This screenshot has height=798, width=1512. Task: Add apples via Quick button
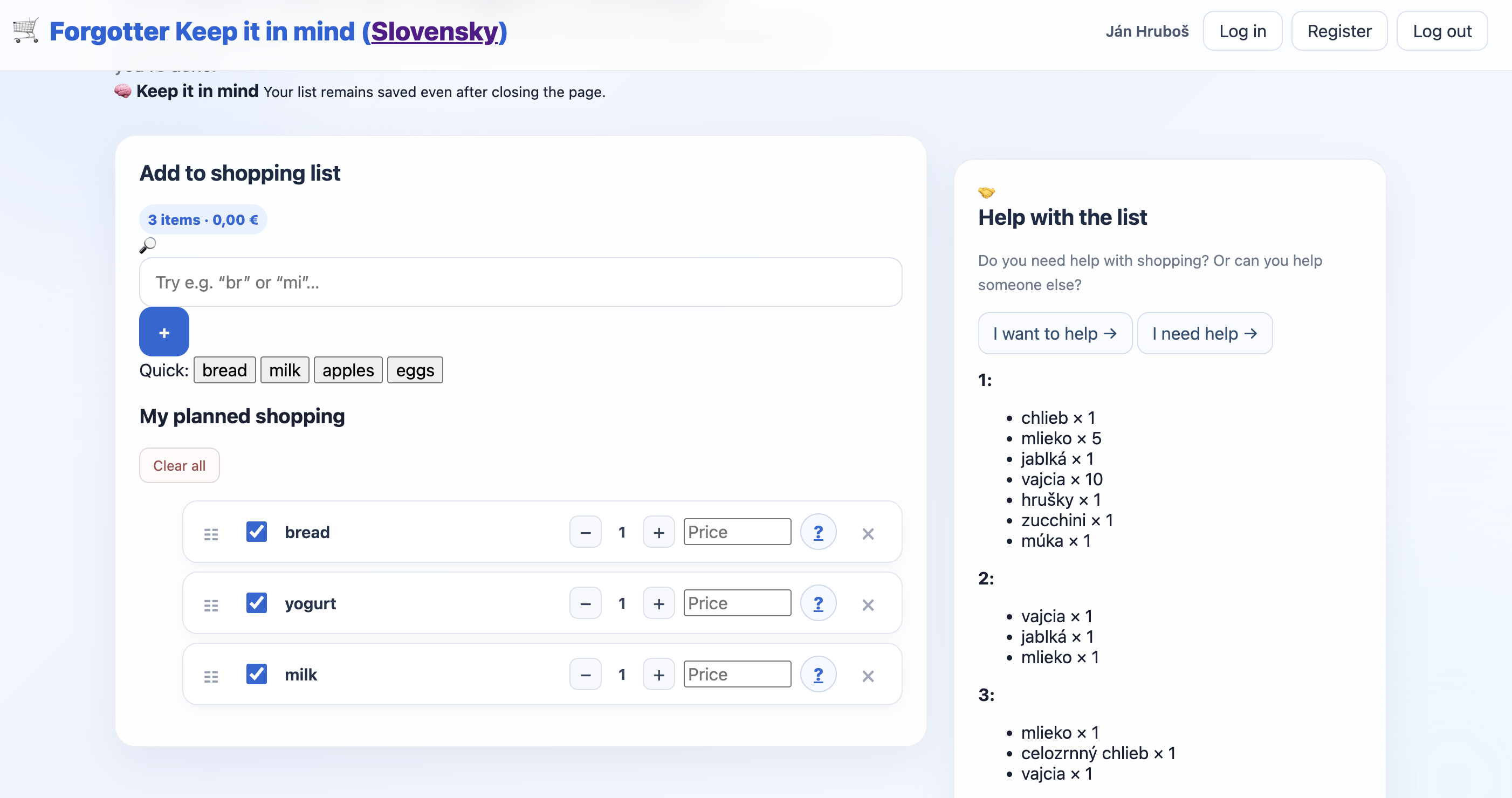coord(348,370)
